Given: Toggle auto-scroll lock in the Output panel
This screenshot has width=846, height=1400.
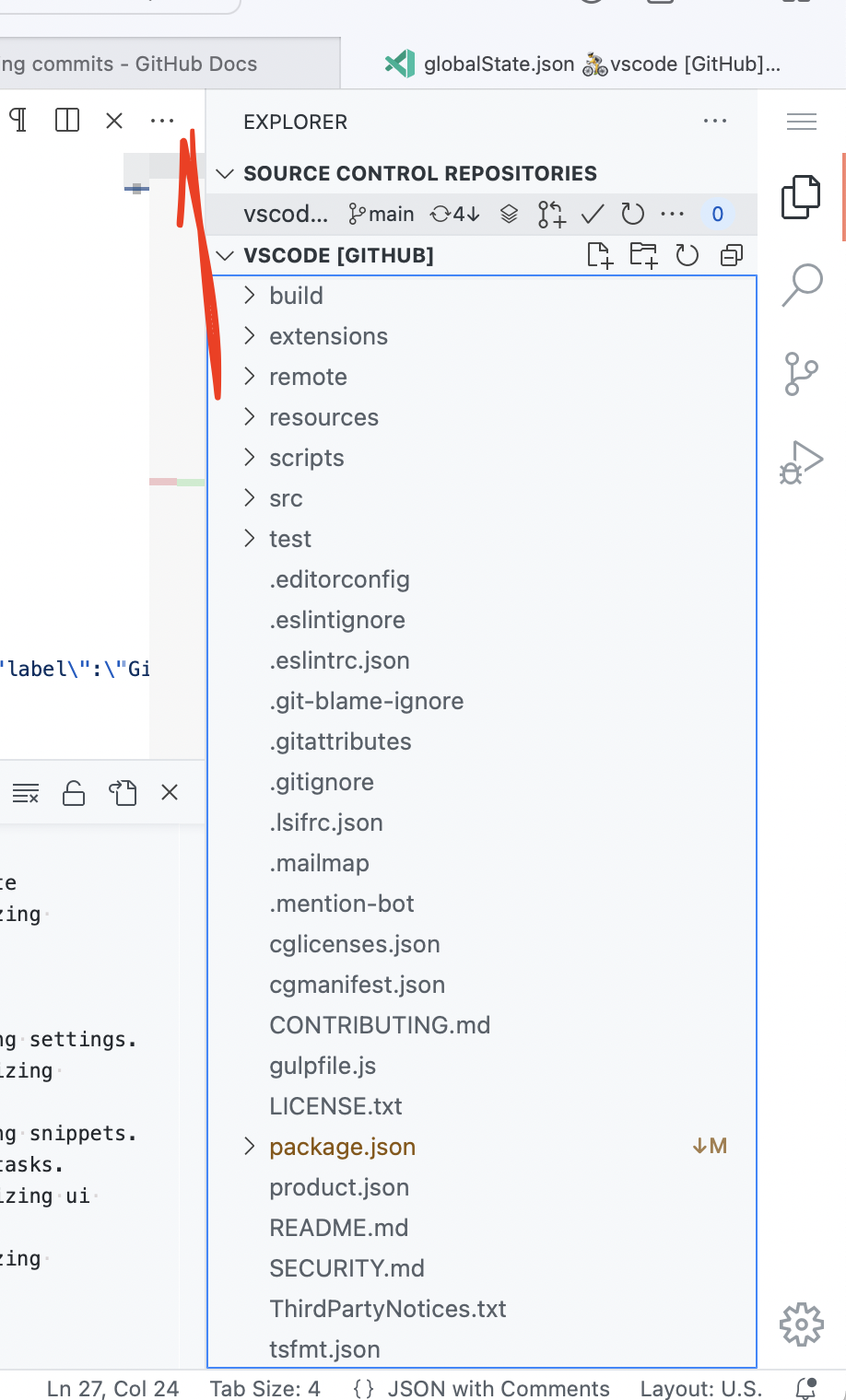Looking at the screenshot, I should pyautogui.click(x=73, y=792).
